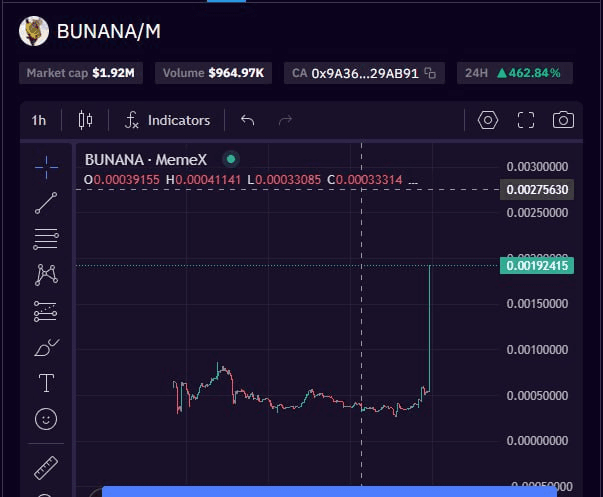
Task: Open the emoji icons tool
Action: [x=46, y=419]
